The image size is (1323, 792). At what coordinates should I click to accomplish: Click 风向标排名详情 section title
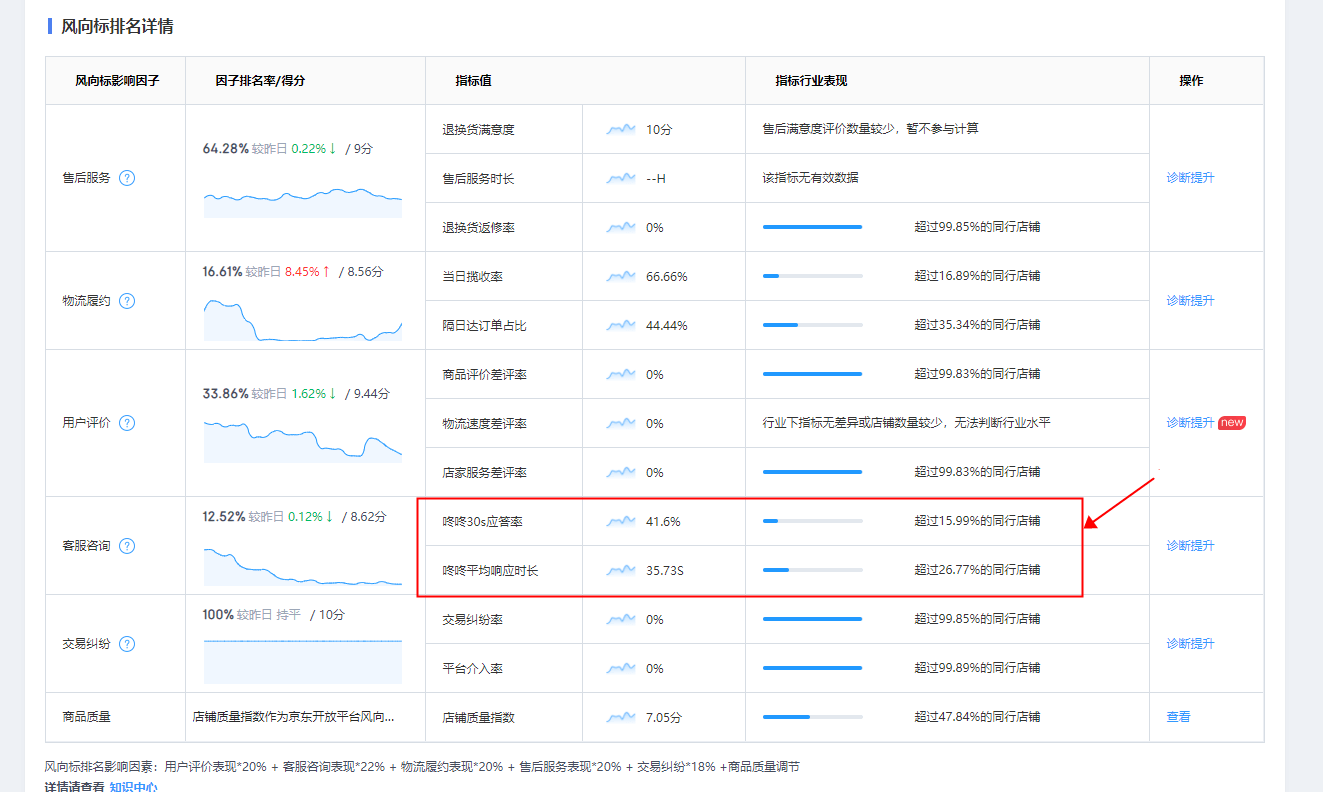coord(117,27)
